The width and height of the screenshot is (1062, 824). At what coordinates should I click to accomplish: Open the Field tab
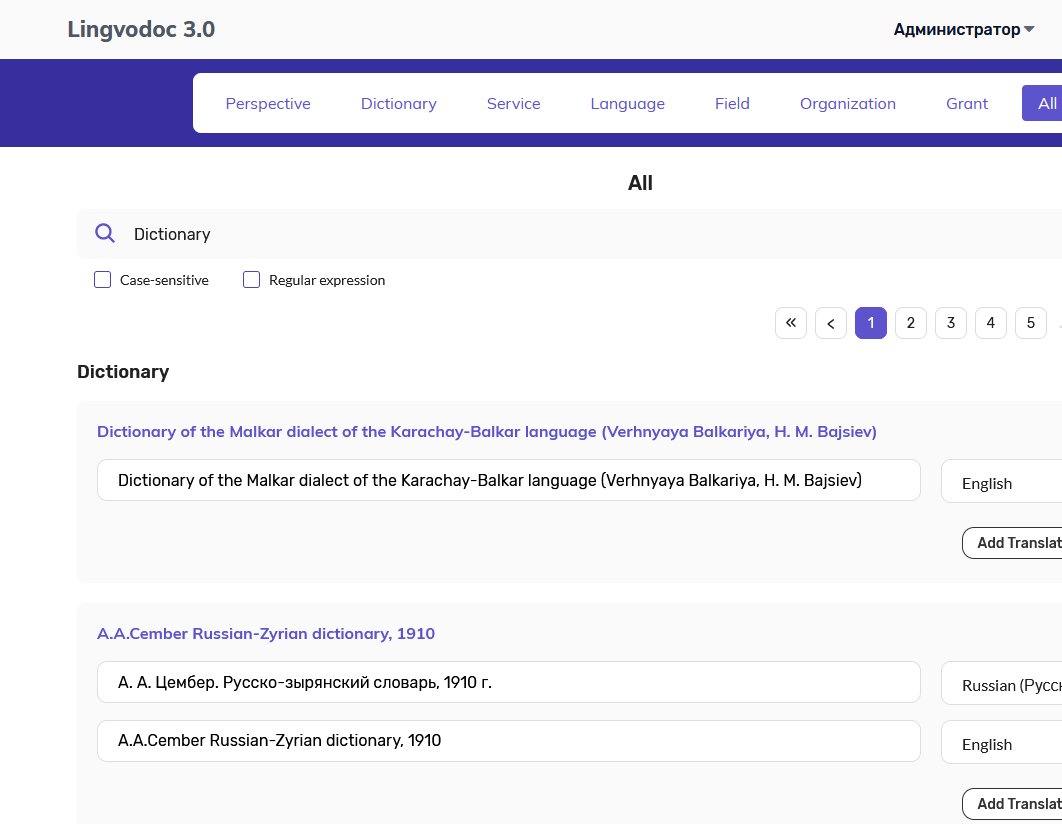pyautogui.click(x=732, y=103)
